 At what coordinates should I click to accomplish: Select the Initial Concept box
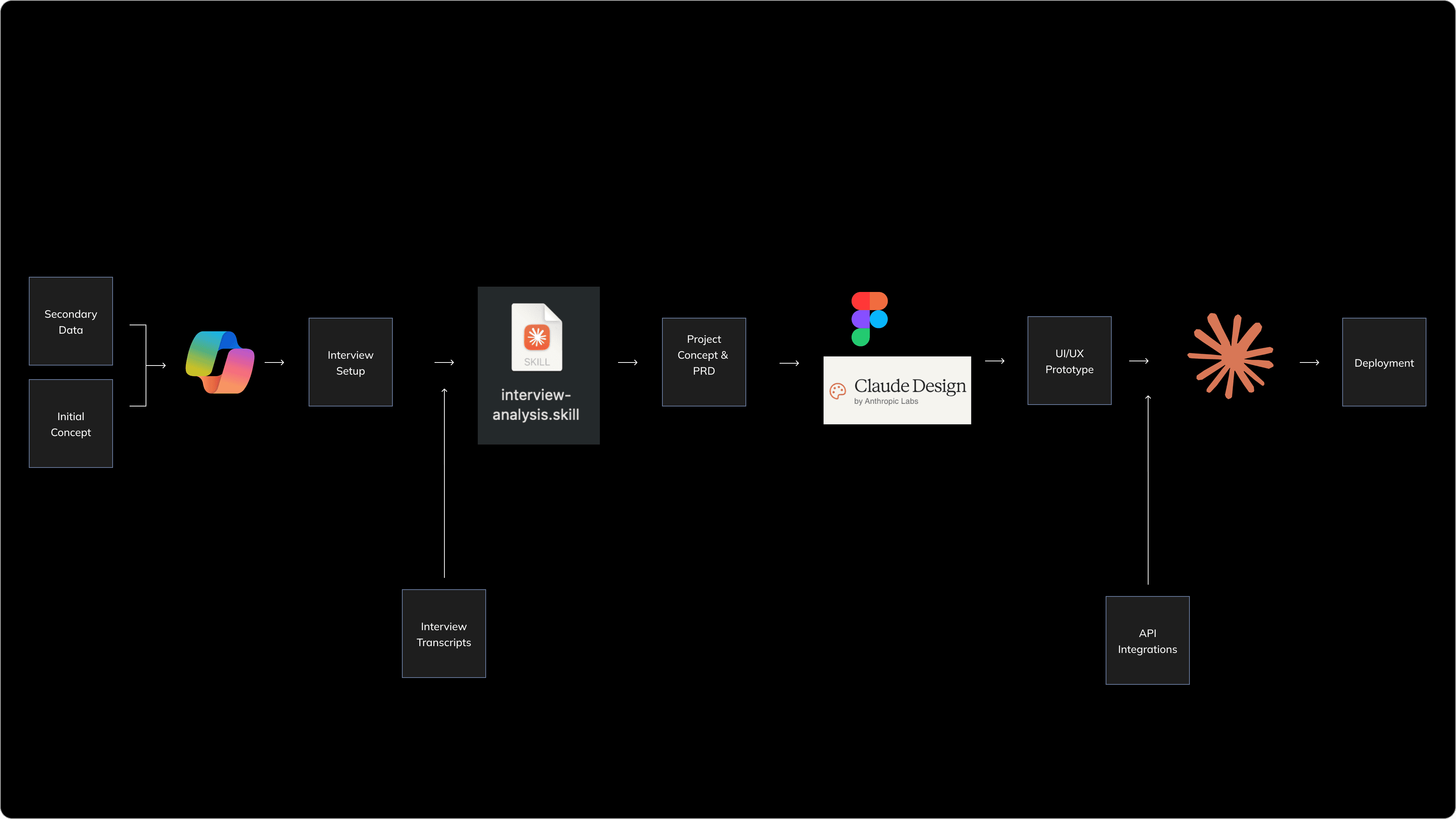(71, 424)
